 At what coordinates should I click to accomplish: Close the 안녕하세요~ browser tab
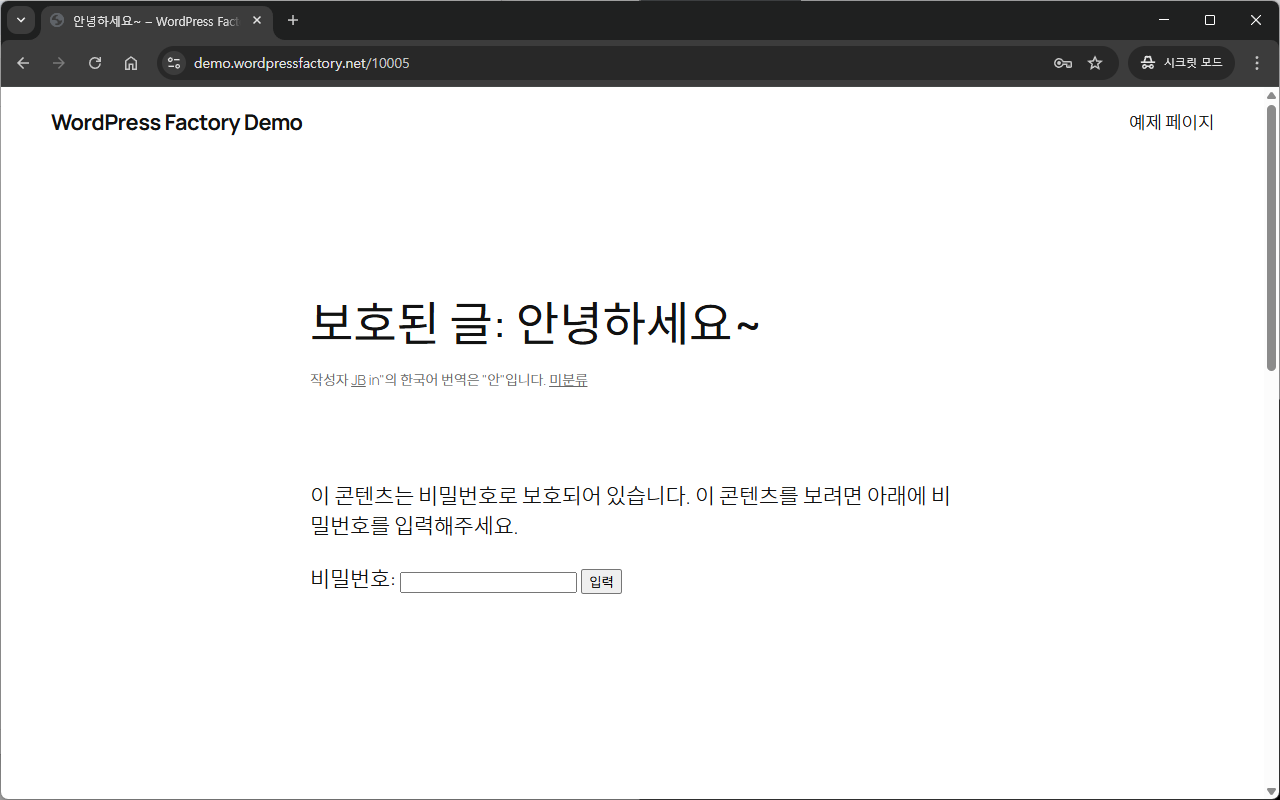(x=257, y=20)
